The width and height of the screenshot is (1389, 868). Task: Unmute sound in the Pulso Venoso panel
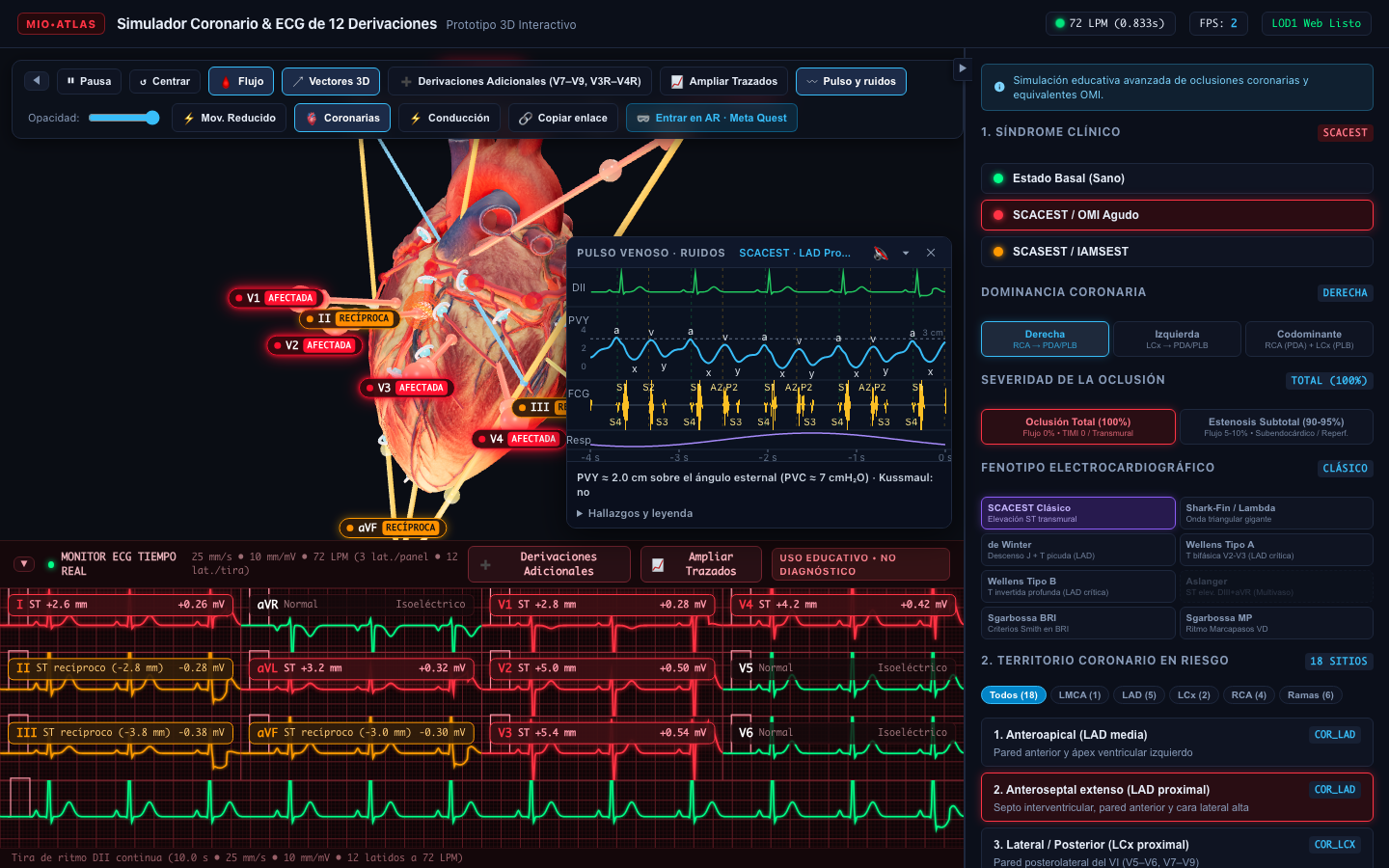[x=880, y=253]
